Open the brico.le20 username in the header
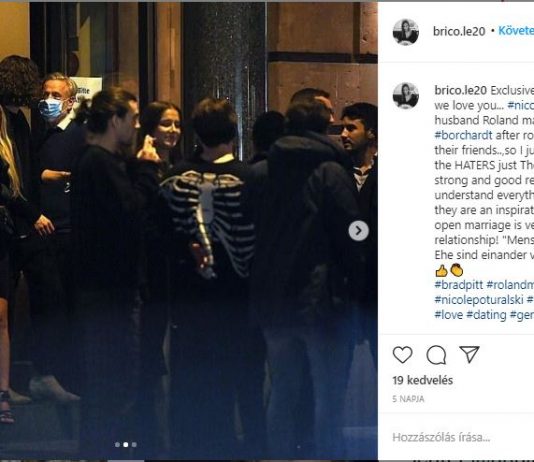This screenshot has width=534, height=462. click(x=459, y=31)
